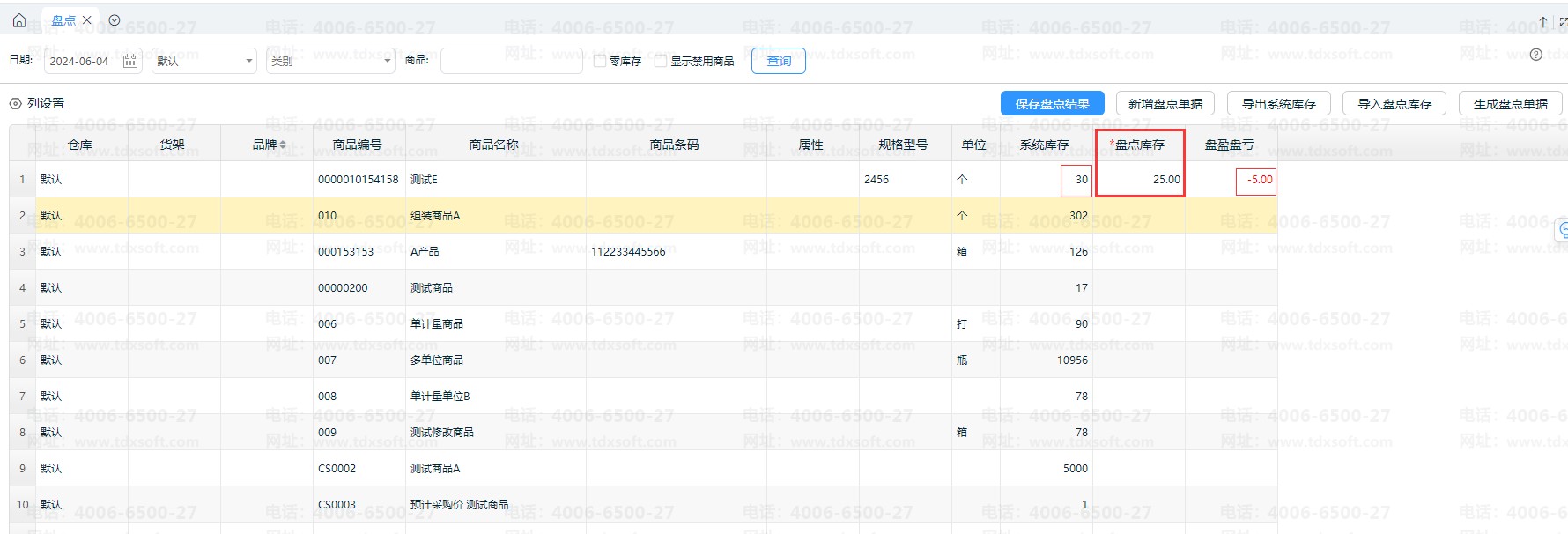This screenshot has height=534, width=1568.
Task: Open the chat support icon on right edge
Action: click(1562, 230)
